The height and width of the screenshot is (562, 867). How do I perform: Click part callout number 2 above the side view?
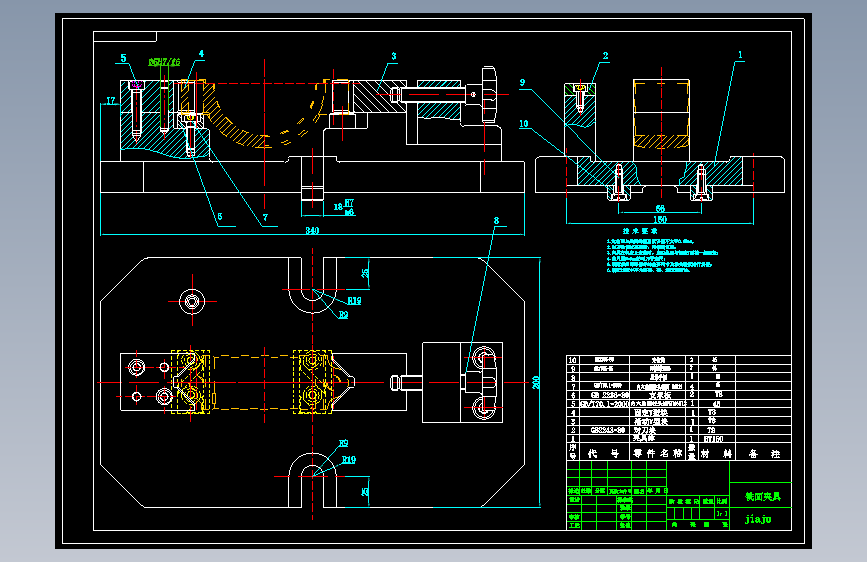tap(605, 56)
